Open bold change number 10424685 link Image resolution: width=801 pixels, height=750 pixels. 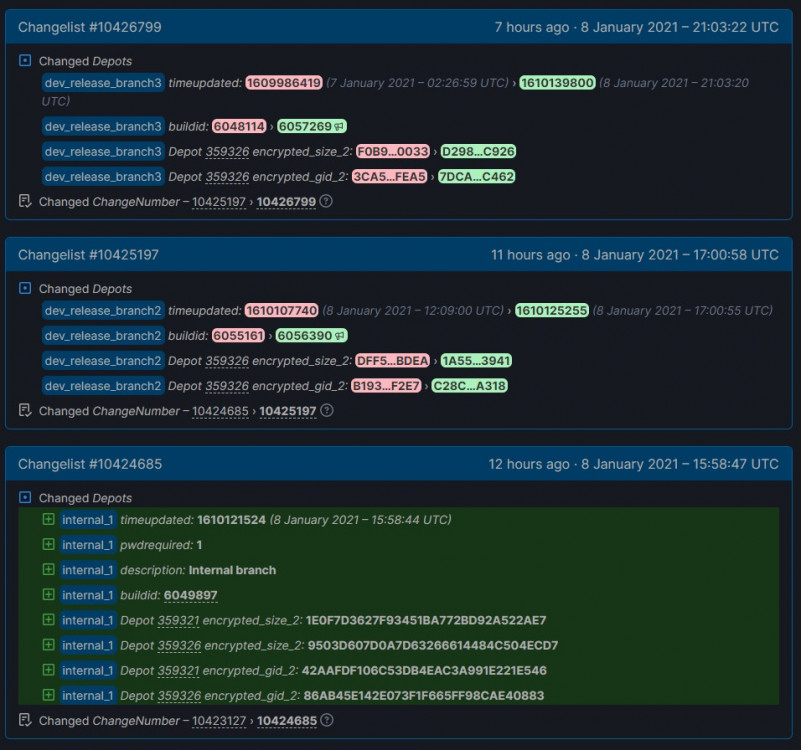point(287,721)
